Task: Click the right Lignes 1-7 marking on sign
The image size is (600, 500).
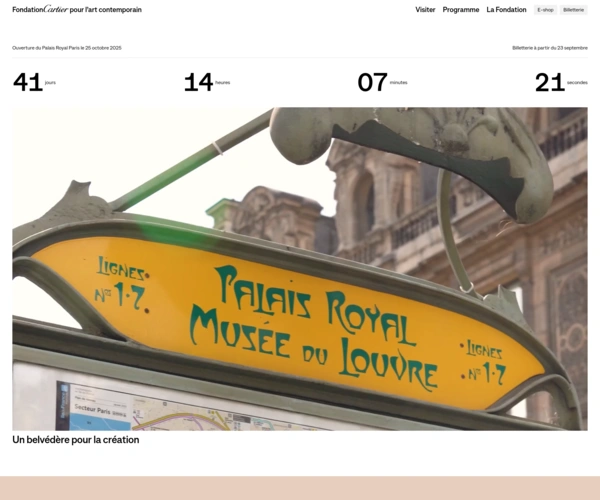Action: [x=483, y=361]
